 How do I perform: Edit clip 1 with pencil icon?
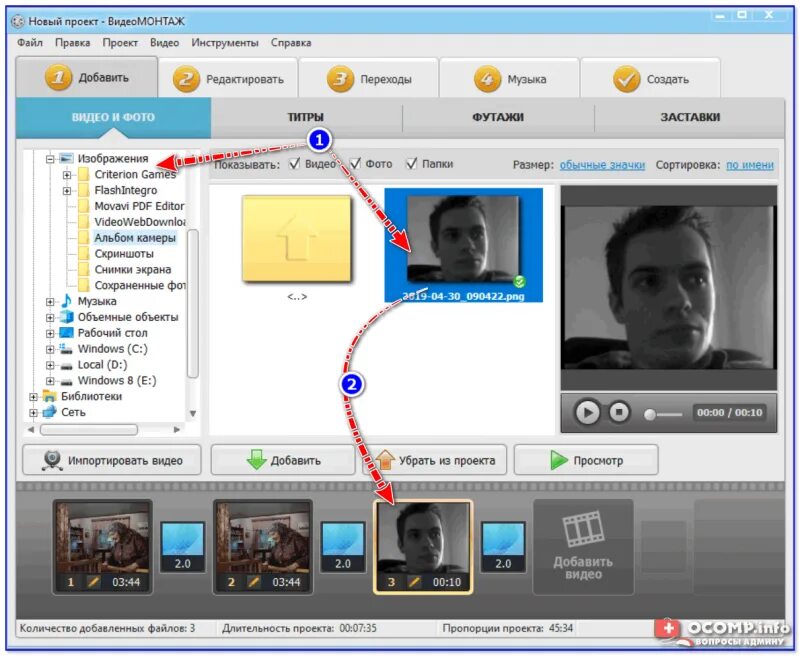pos(93,582)
